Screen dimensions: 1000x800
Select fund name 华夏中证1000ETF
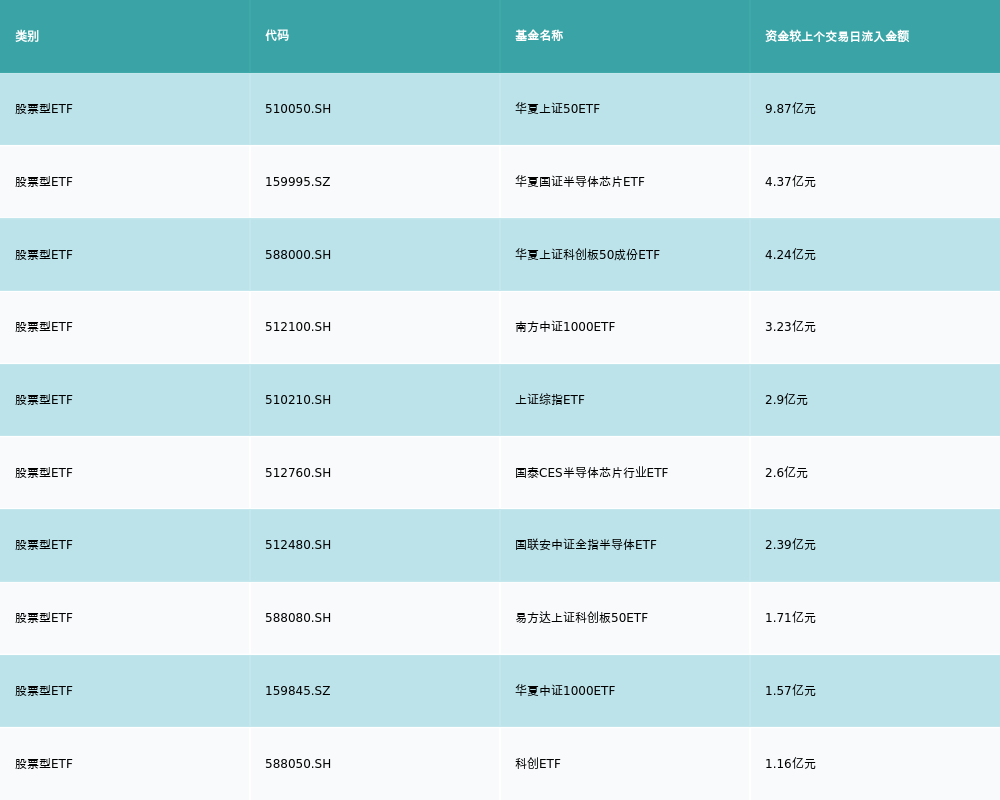(565, 691)
